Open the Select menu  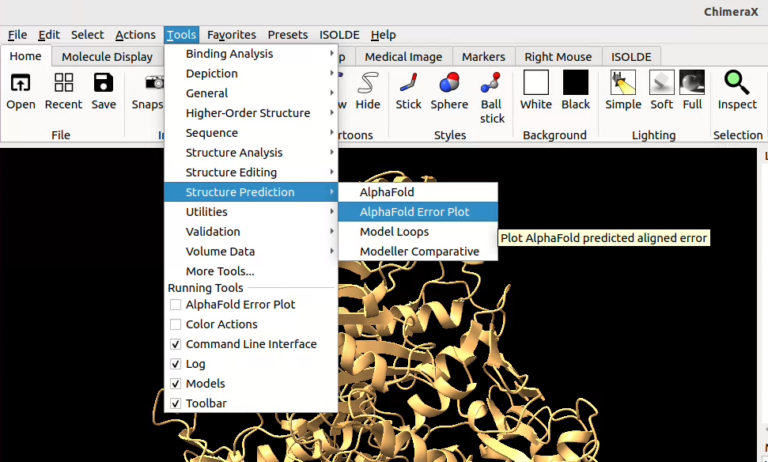pos(87,35)
